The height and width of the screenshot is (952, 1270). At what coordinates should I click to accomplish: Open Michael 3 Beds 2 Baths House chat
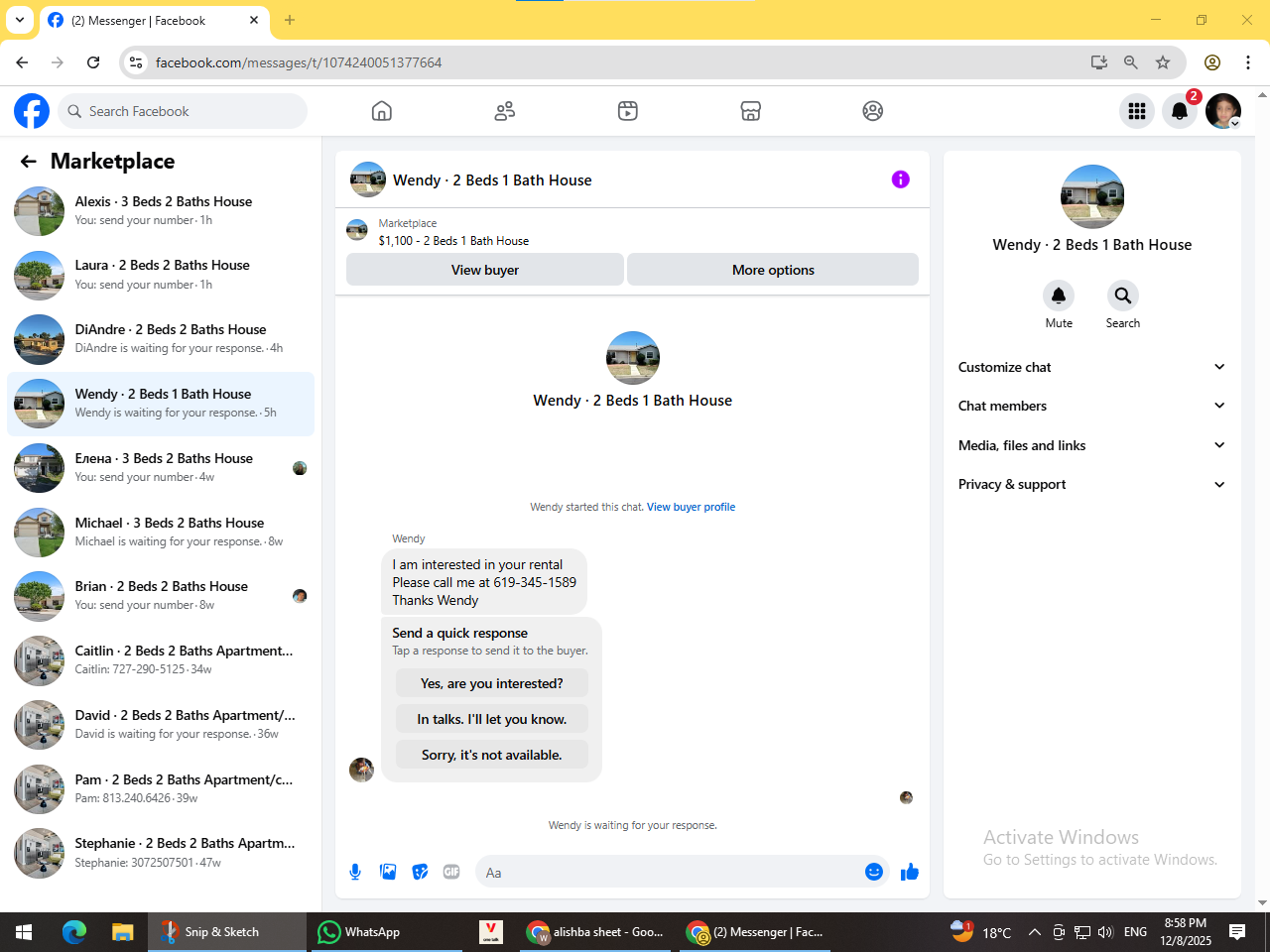[161, 533]
